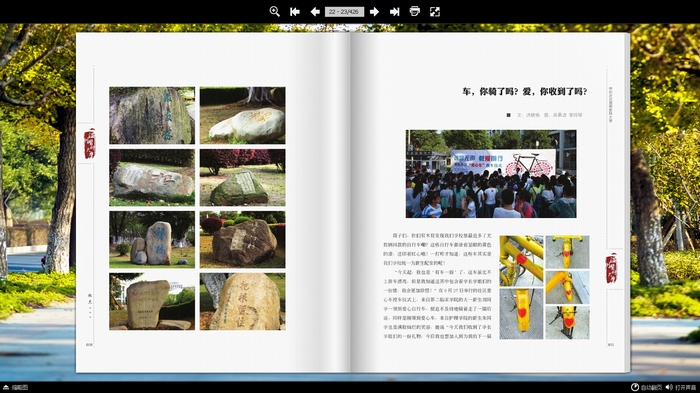Go to the previous page
Screen dimensions: 700x393
click(315, 12)
